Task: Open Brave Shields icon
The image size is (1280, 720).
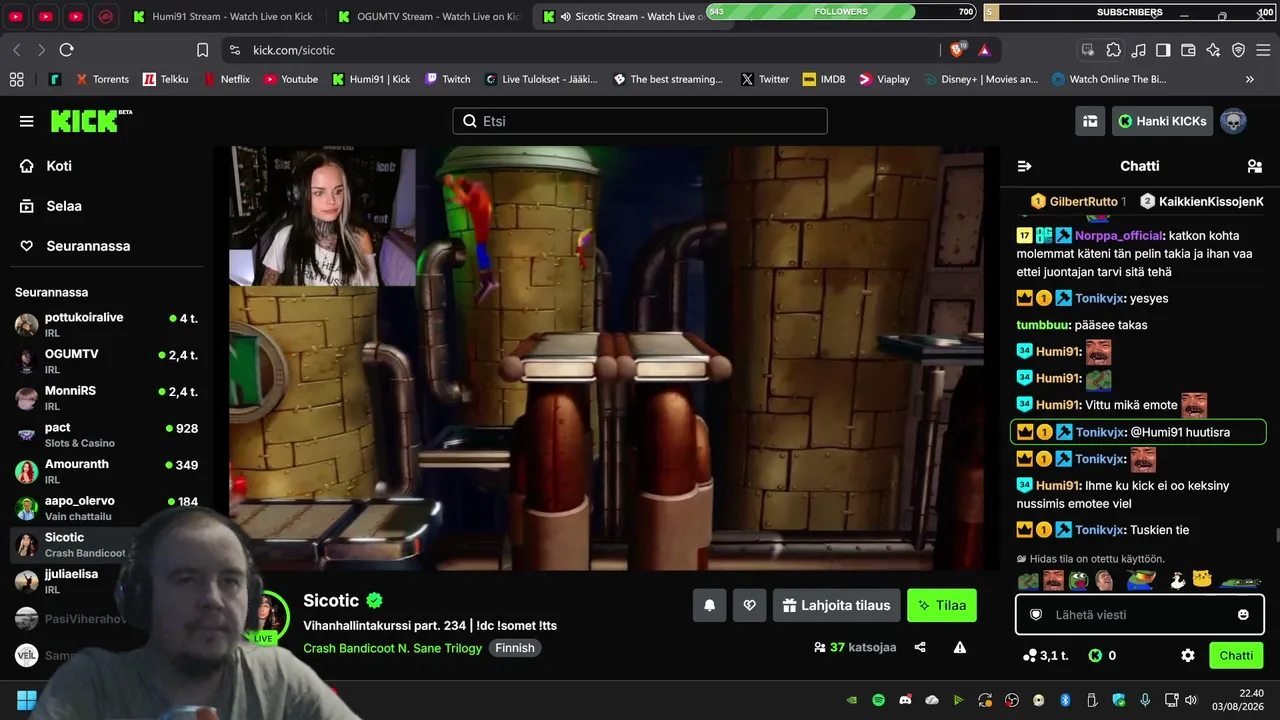Action: [958, 50]
